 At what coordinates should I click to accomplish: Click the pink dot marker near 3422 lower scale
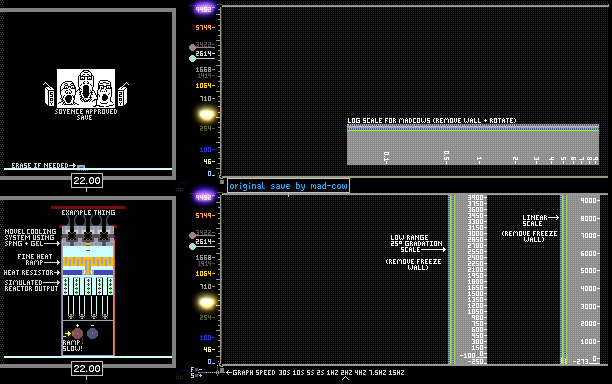[192, 235]
